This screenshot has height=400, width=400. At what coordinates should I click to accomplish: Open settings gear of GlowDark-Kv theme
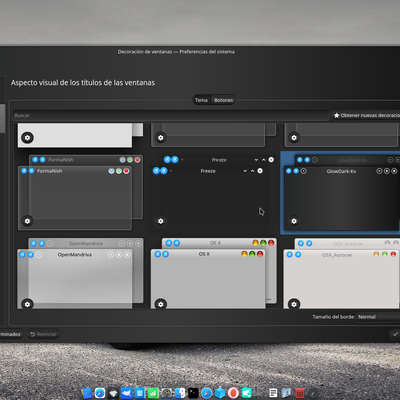(294, 221)
